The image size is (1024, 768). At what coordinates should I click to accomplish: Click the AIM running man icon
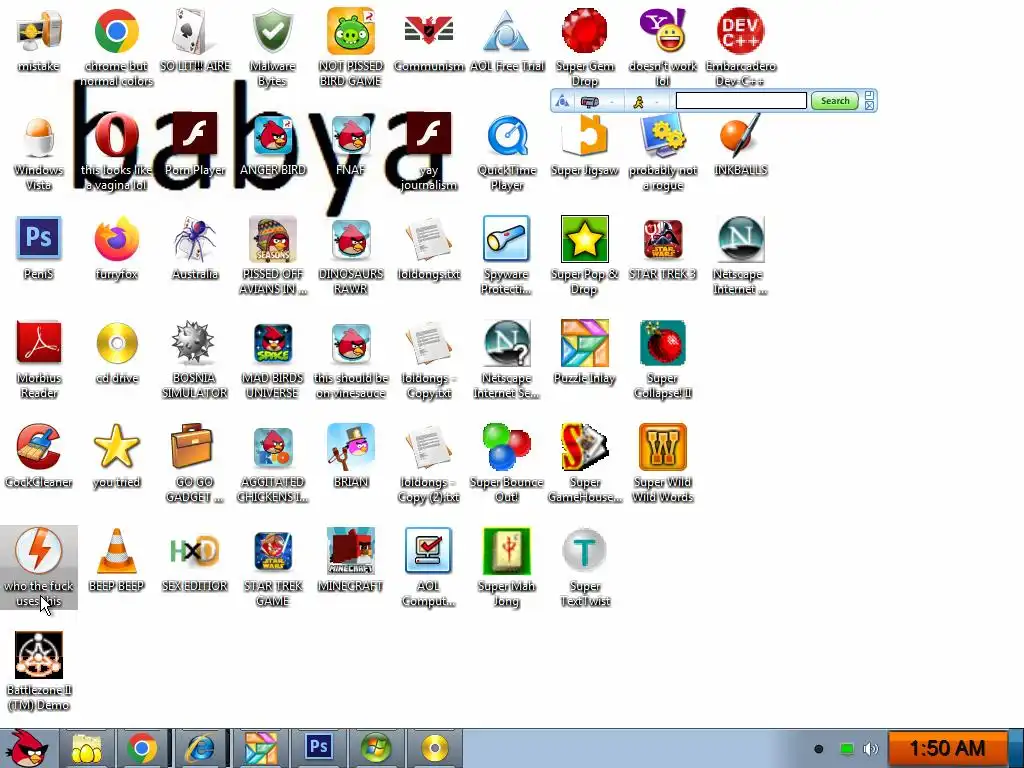(639, 101)
